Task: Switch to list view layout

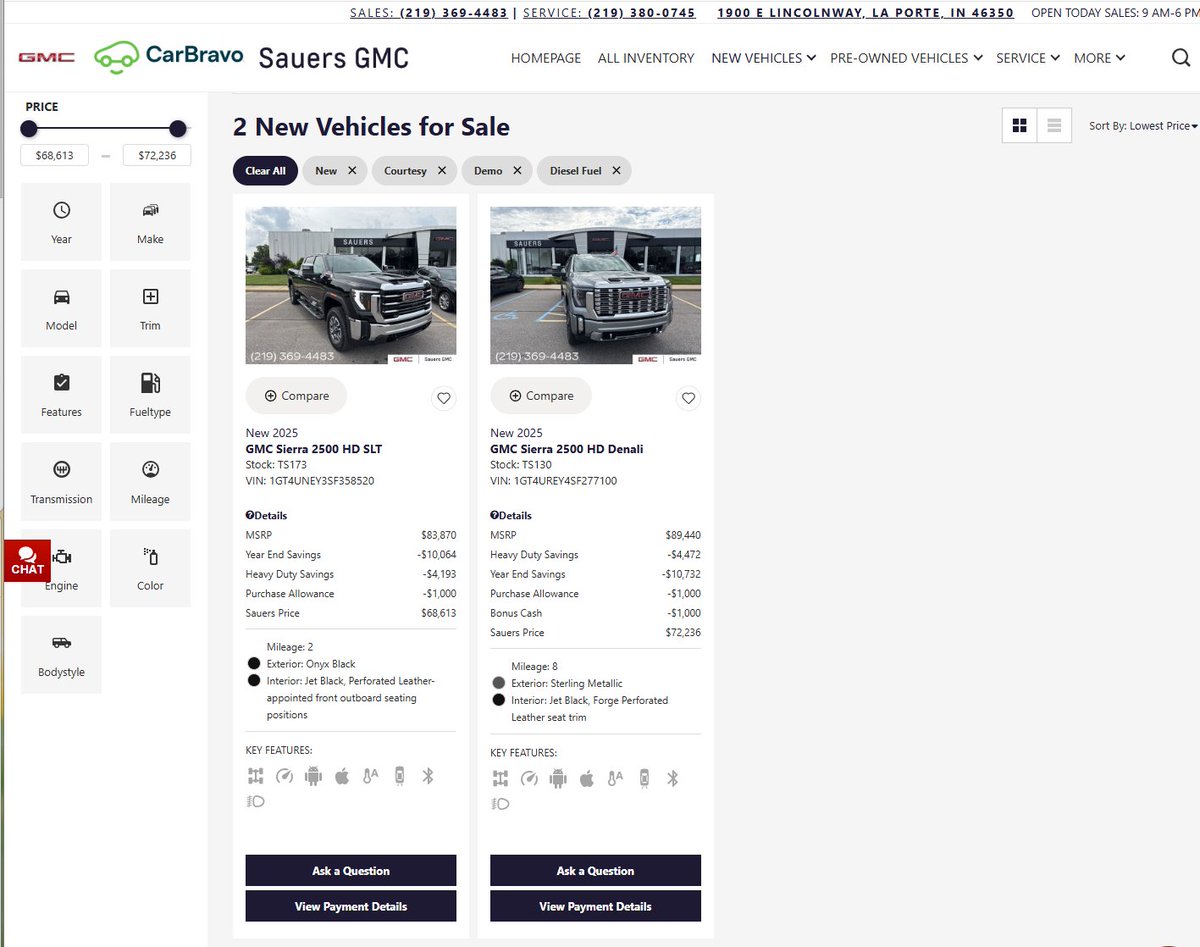Action: 1054,126
